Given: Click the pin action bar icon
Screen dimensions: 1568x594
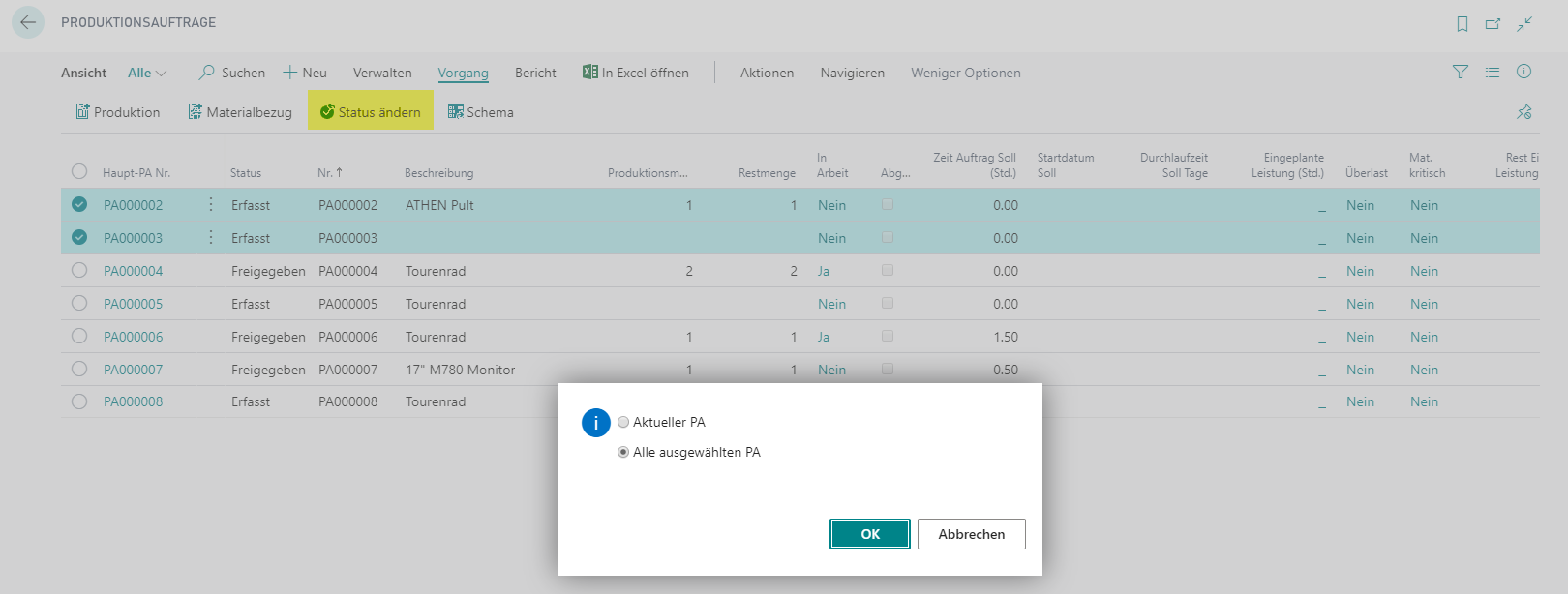Looking at the screenshot, I should (1524, 112).
